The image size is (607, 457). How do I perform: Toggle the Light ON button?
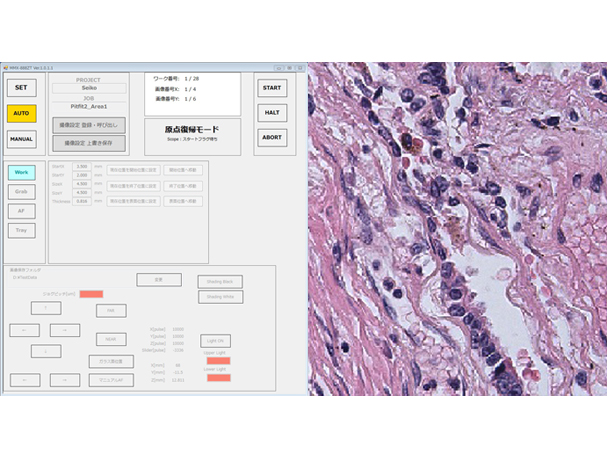216,341
